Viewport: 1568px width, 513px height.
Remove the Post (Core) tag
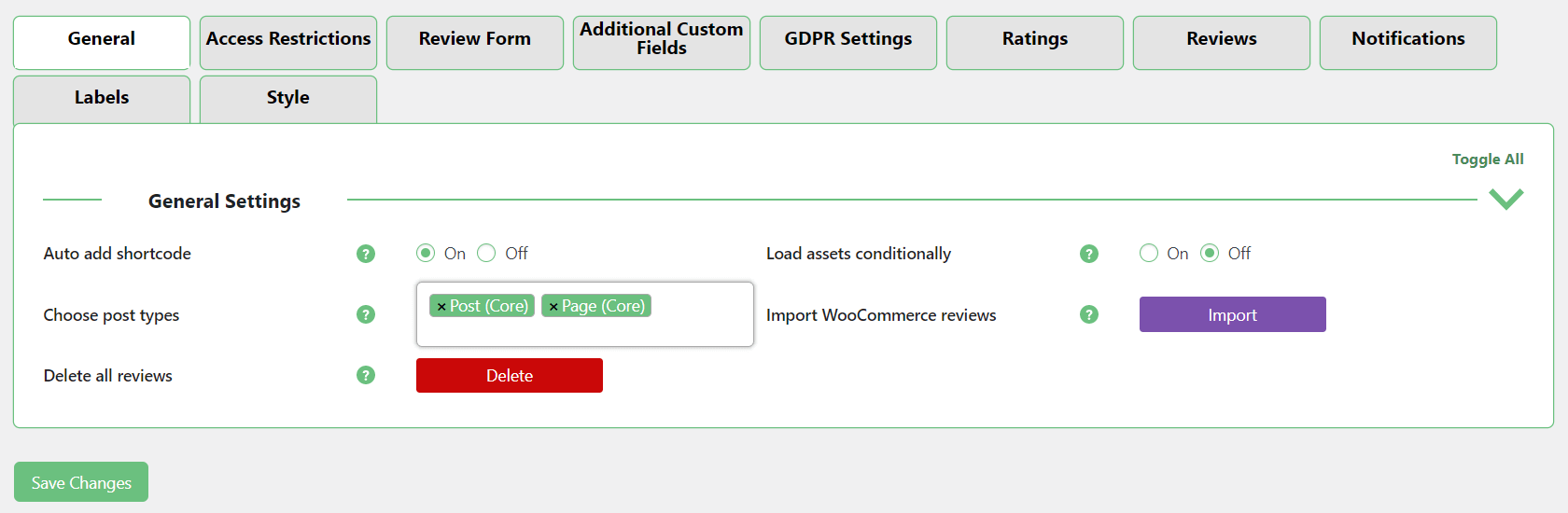click(x=441, y=307)
